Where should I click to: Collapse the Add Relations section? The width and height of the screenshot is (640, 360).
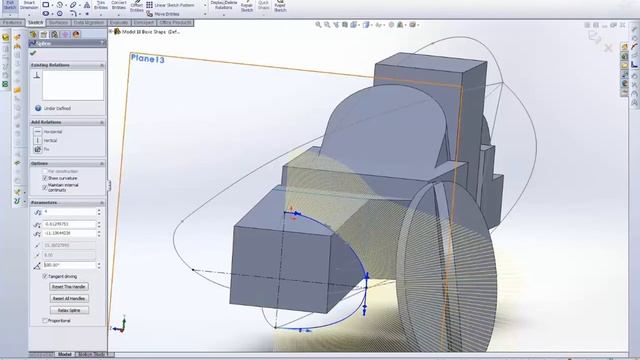click(x=102, y=122)
